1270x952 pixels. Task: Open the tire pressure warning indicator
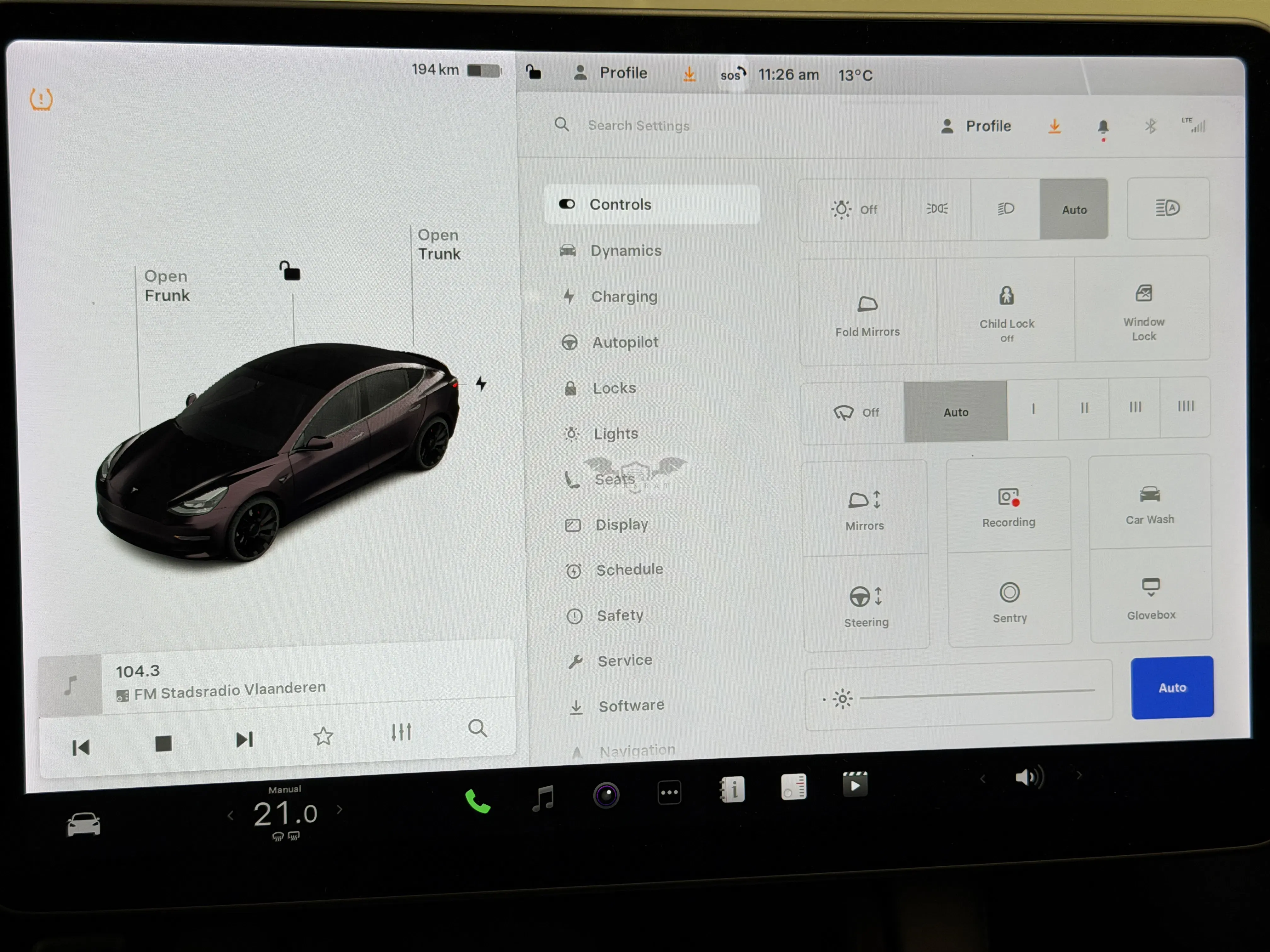pos(41,99)
